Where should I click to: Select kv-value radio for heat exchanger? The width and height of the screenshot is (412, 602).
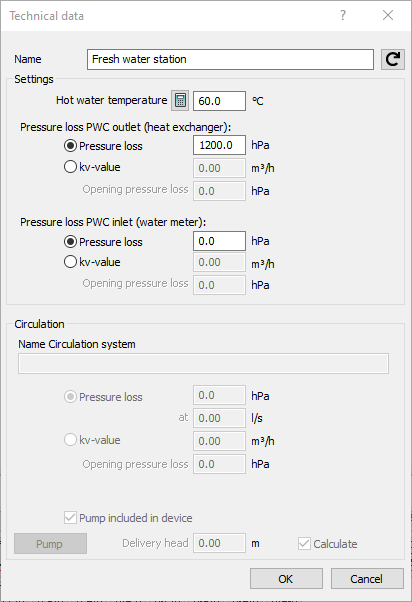[70, 167]
